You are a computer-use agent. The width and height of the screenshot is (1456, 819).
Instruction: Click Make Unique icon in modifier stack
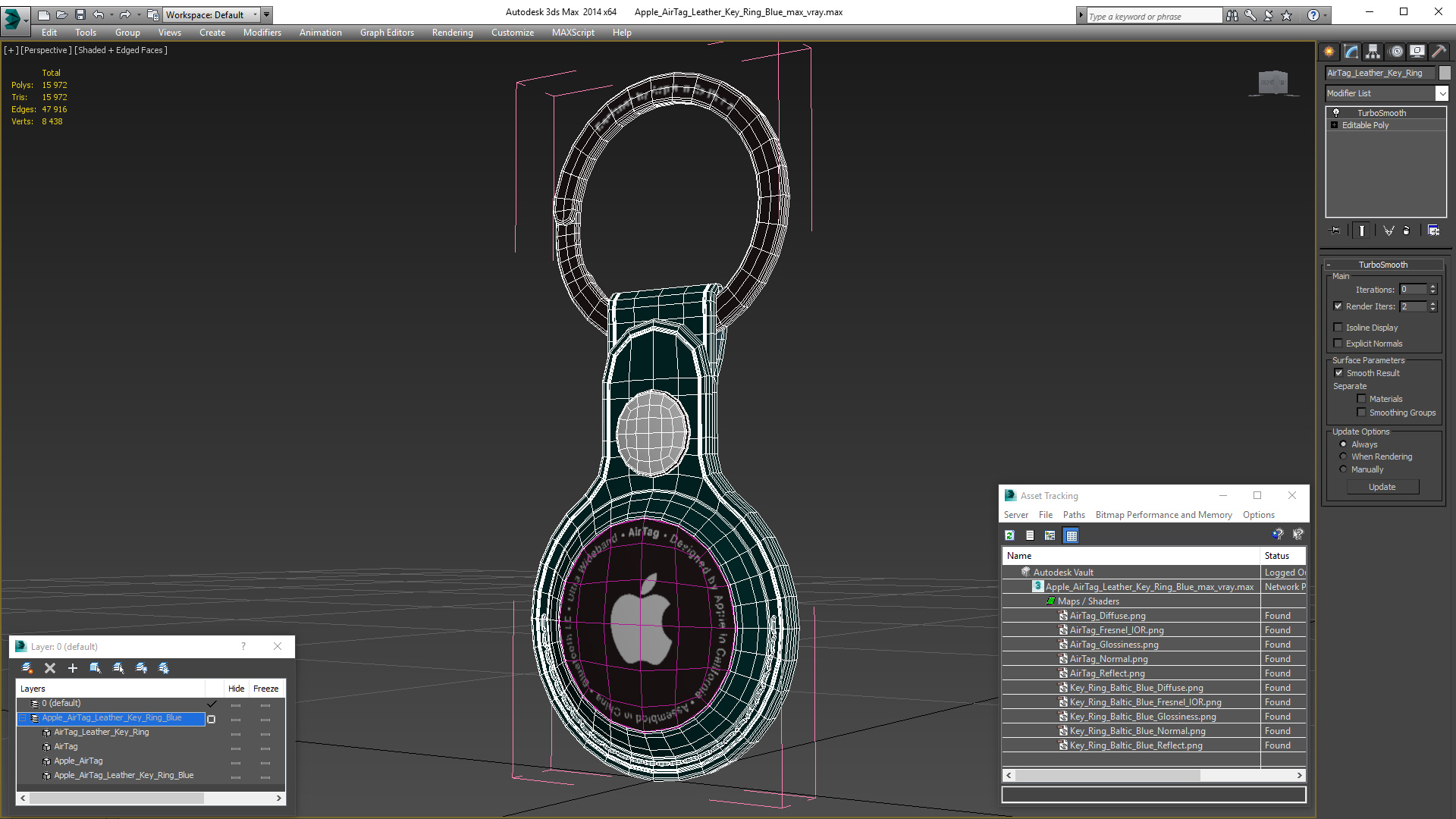click(1389, 231)
